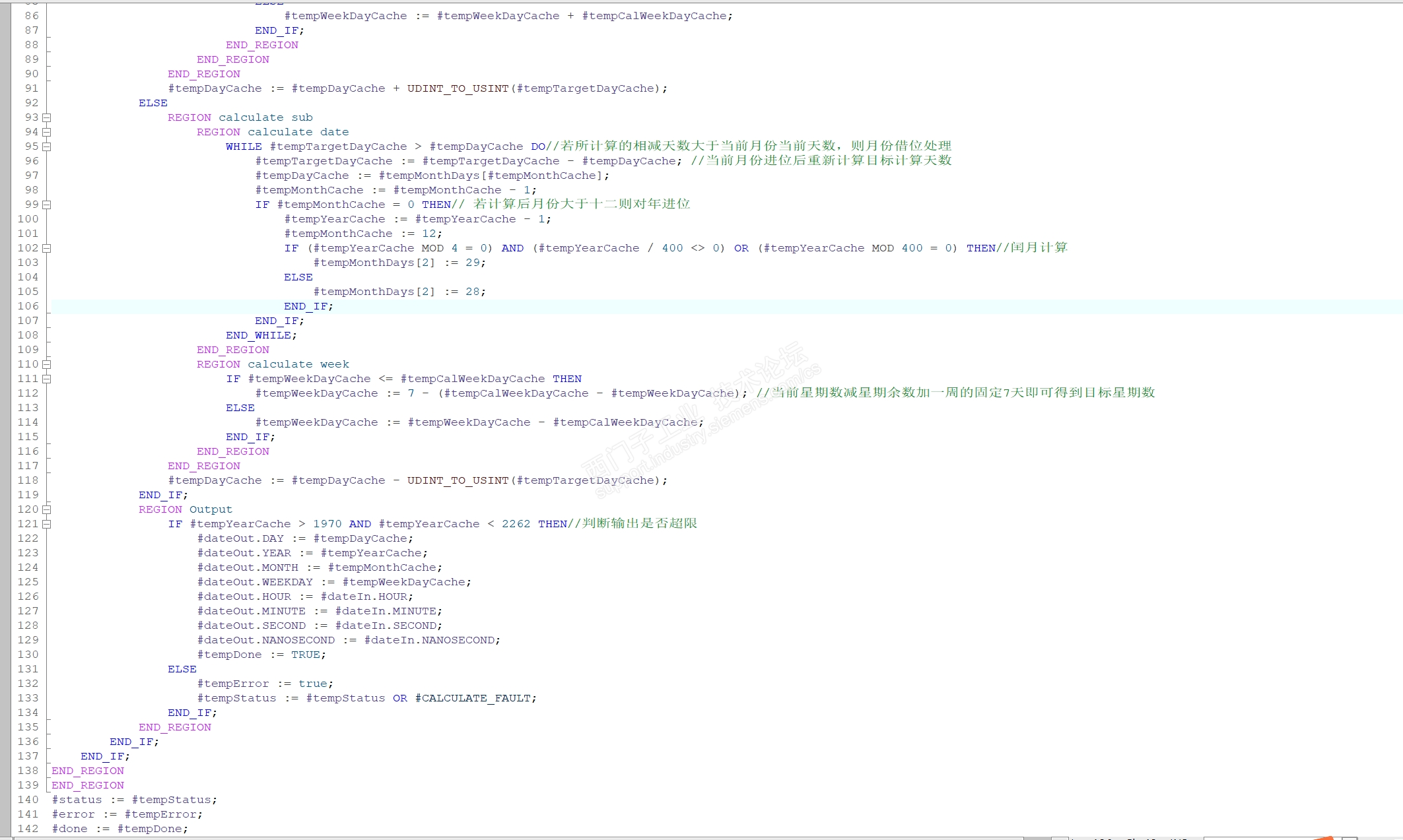The image size is (1403, 840).
Task: Click 'UDINT_TO_USINT' function call on line 91
Action: tap(458, 88)
